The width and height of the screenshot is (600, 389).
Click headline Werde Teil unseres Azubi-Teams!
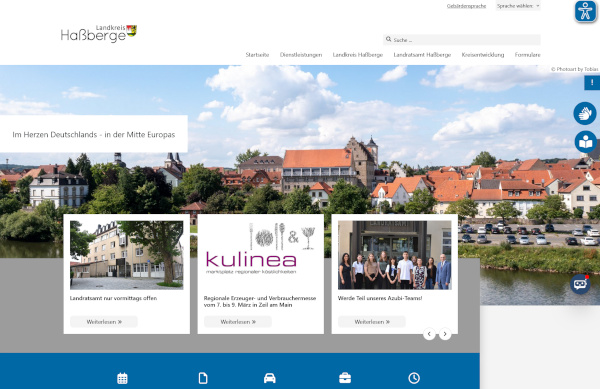coord(380,298)
